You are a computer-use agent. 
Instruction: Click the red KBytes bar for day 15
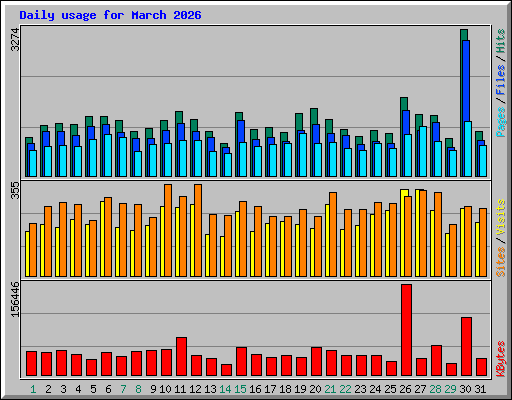[241, 362]
